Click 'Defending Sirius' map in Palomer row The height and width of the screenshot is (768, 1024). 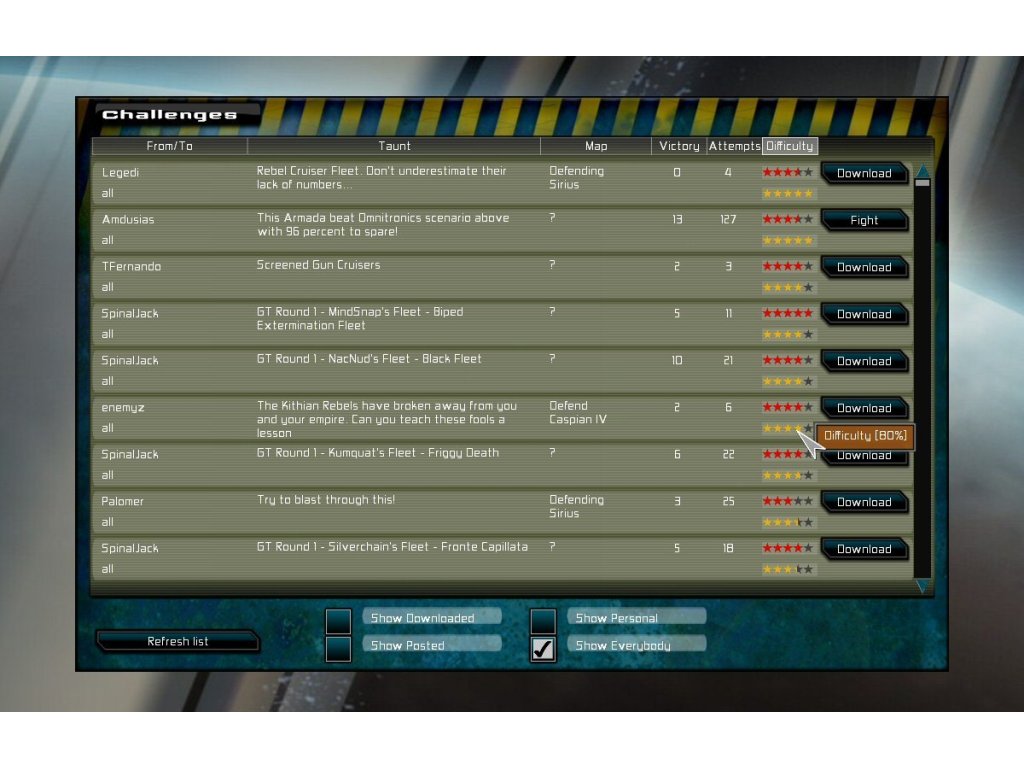[x=577, y=507]
